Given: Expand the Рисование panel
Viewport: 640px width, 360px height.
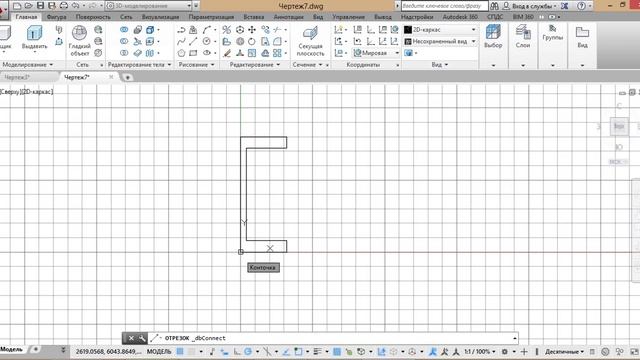Looking at the screenshot, I should pos(196,64).
